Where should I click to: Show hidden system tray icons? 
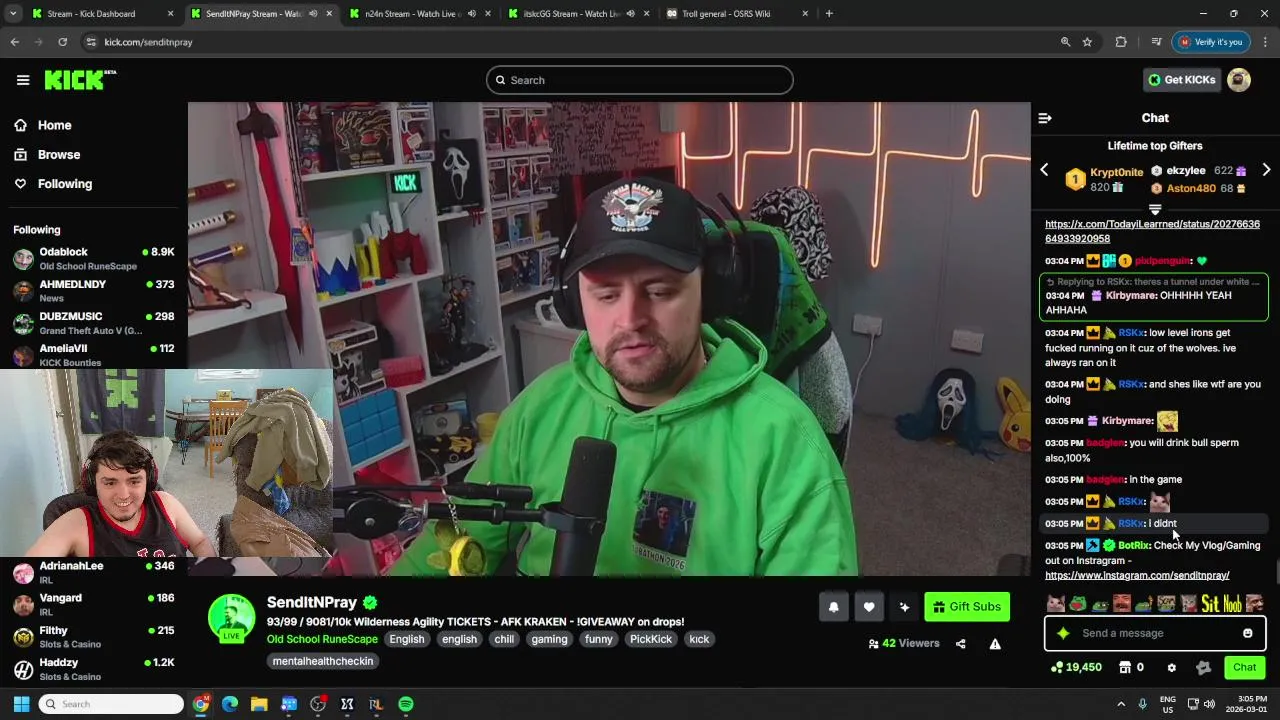coord(1120,704)
